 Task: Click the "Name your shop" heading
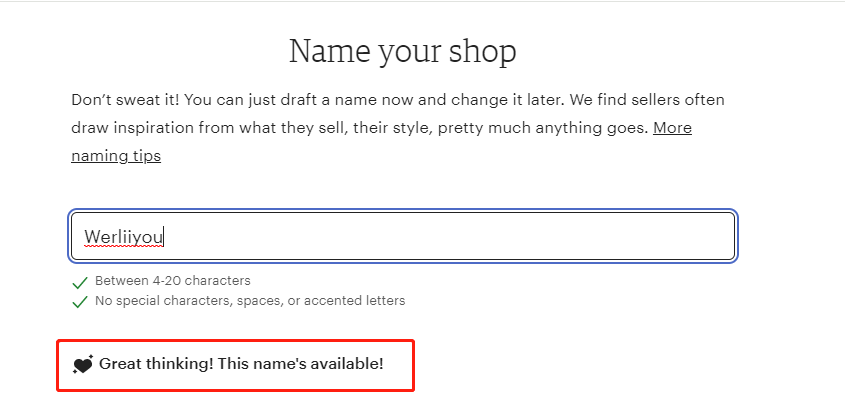click(x=402, y=51)
